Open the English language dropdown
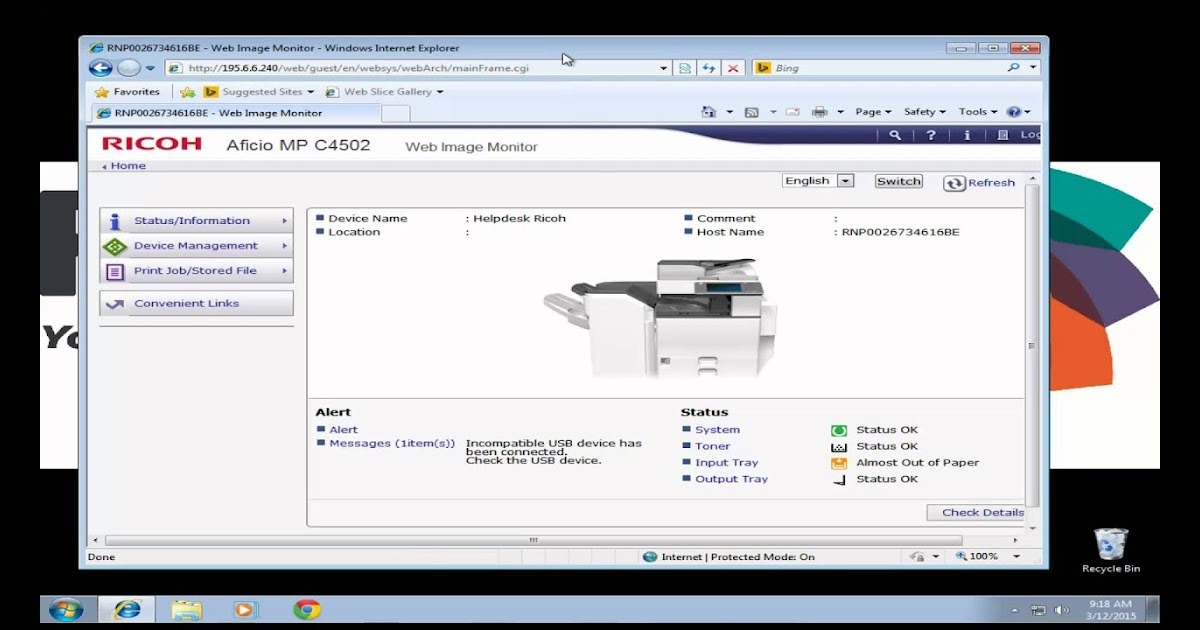The image size is (1200, 630). (818, 181)
